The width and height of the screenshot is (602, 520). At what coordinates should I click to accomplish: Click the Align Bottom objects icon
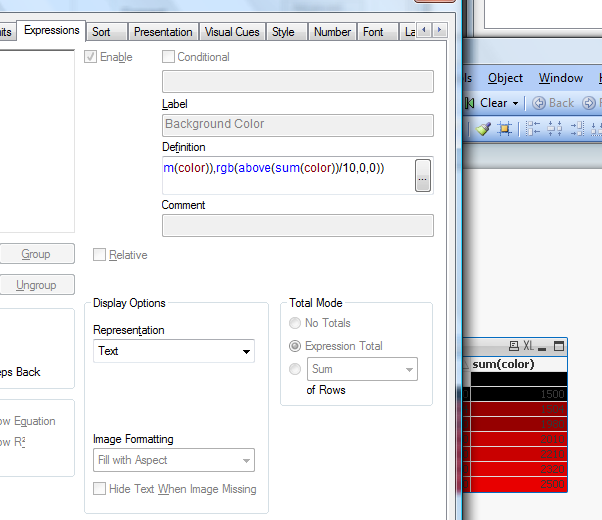(596, 129)
